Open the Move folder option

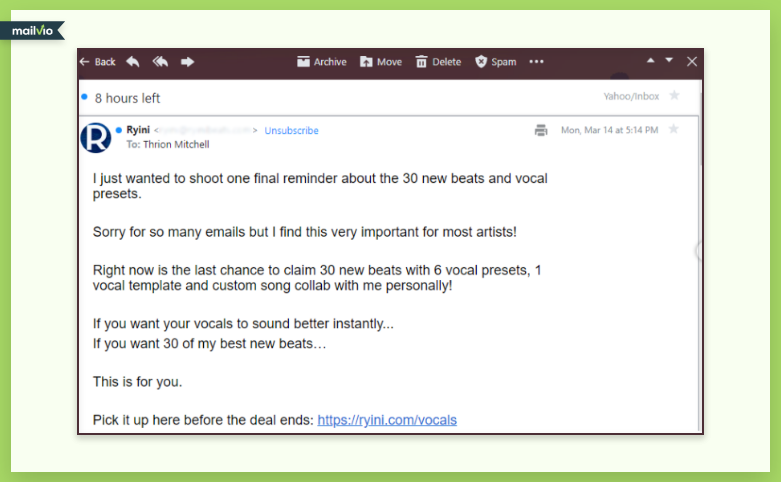click(381, 62)
